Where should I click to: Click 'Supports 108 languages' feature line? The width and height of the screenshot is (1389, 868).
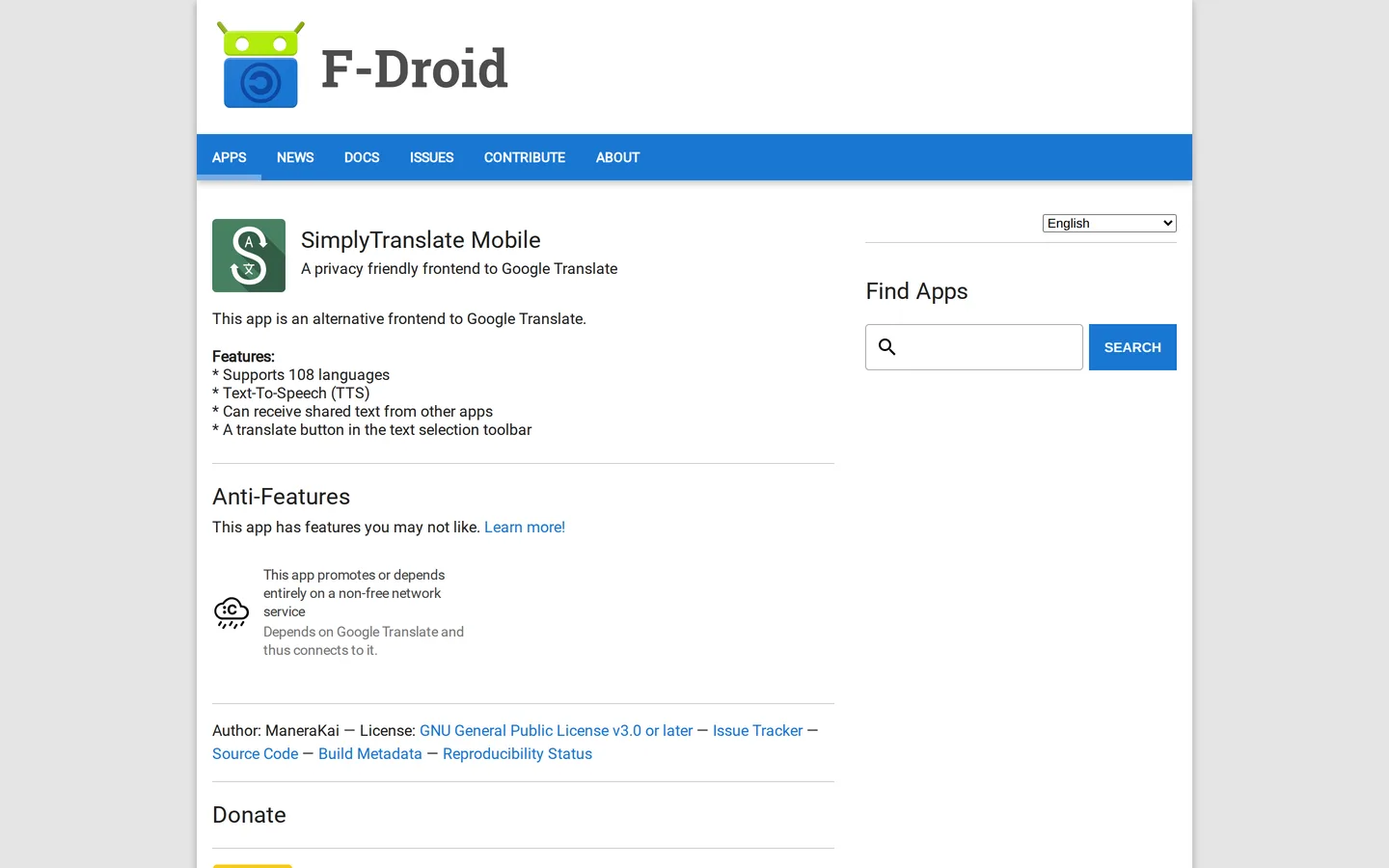pyautogui.click(x=301, y=374)
